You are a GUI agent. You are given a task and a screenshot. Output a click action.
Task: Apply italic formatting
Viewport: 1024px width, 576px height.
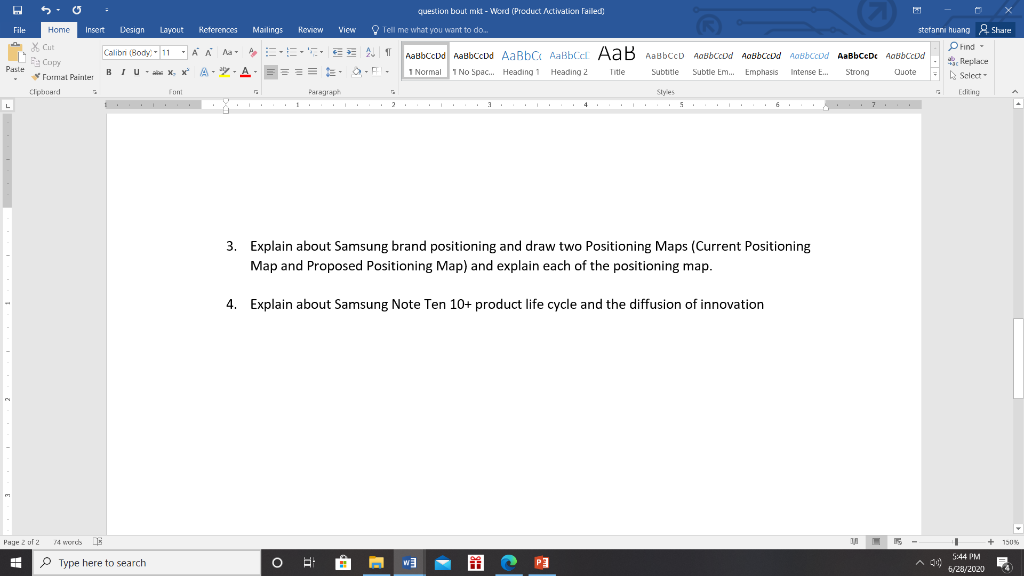click(x=122, y=71)
